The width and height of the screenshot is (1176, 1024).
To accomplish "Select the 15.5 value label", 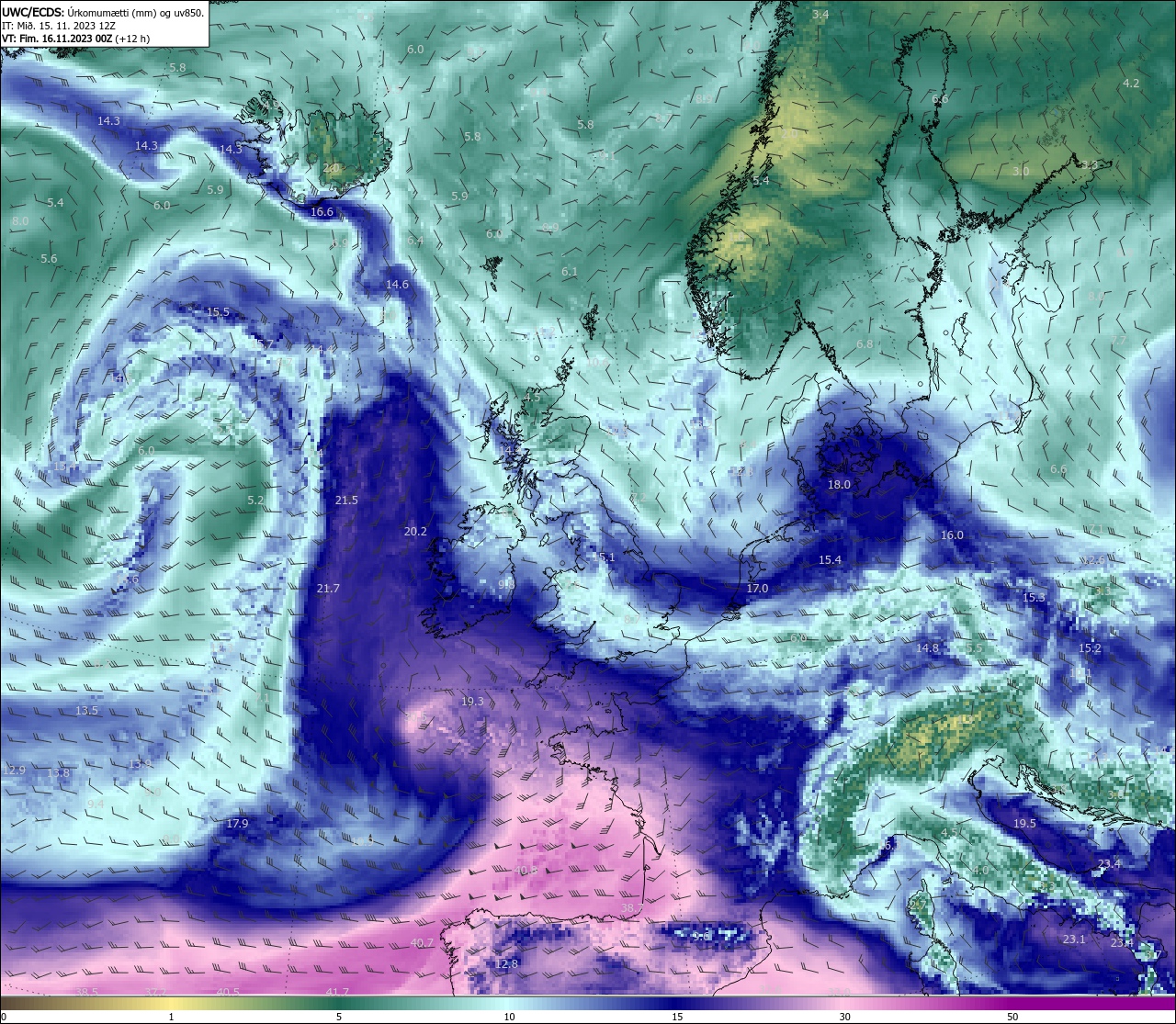I will (218, 311).
